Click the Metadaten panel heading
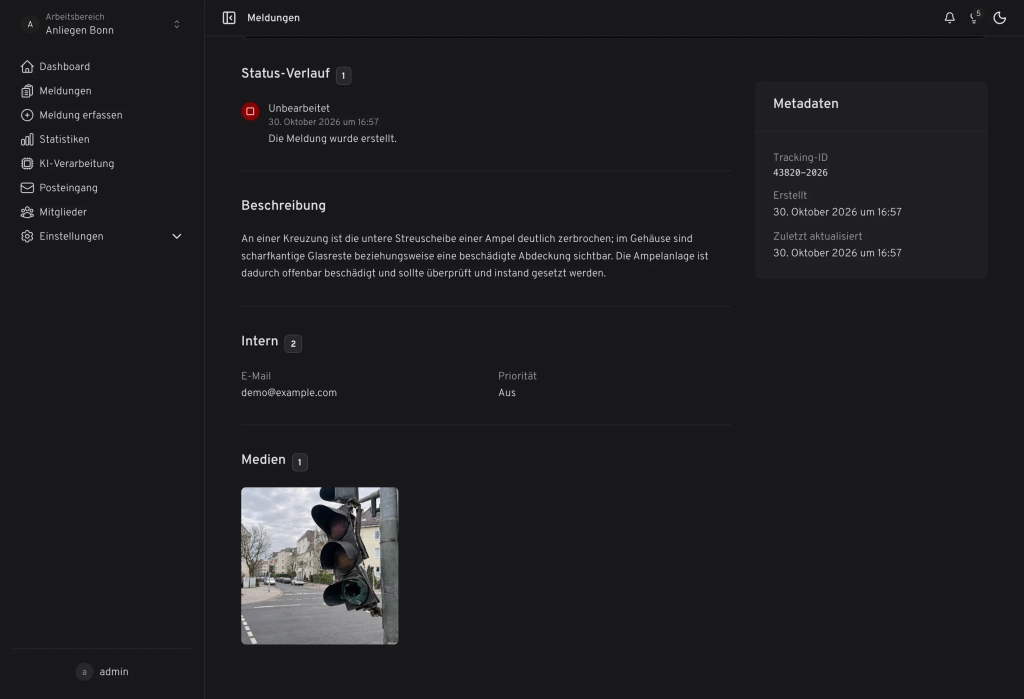The height and width of the screenshot is (699, 1024). (806, 103)
